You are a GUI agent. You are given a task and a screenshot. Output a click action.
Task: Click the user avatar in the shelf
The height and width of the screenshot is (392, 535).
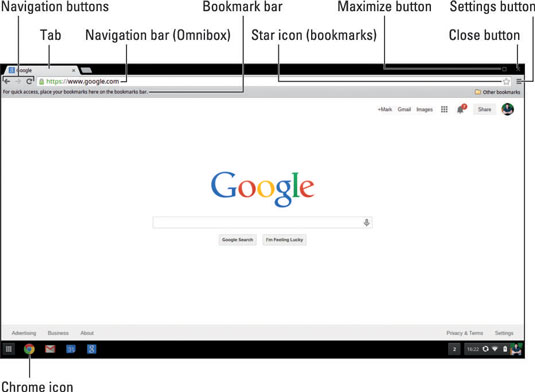coord(516,349)
